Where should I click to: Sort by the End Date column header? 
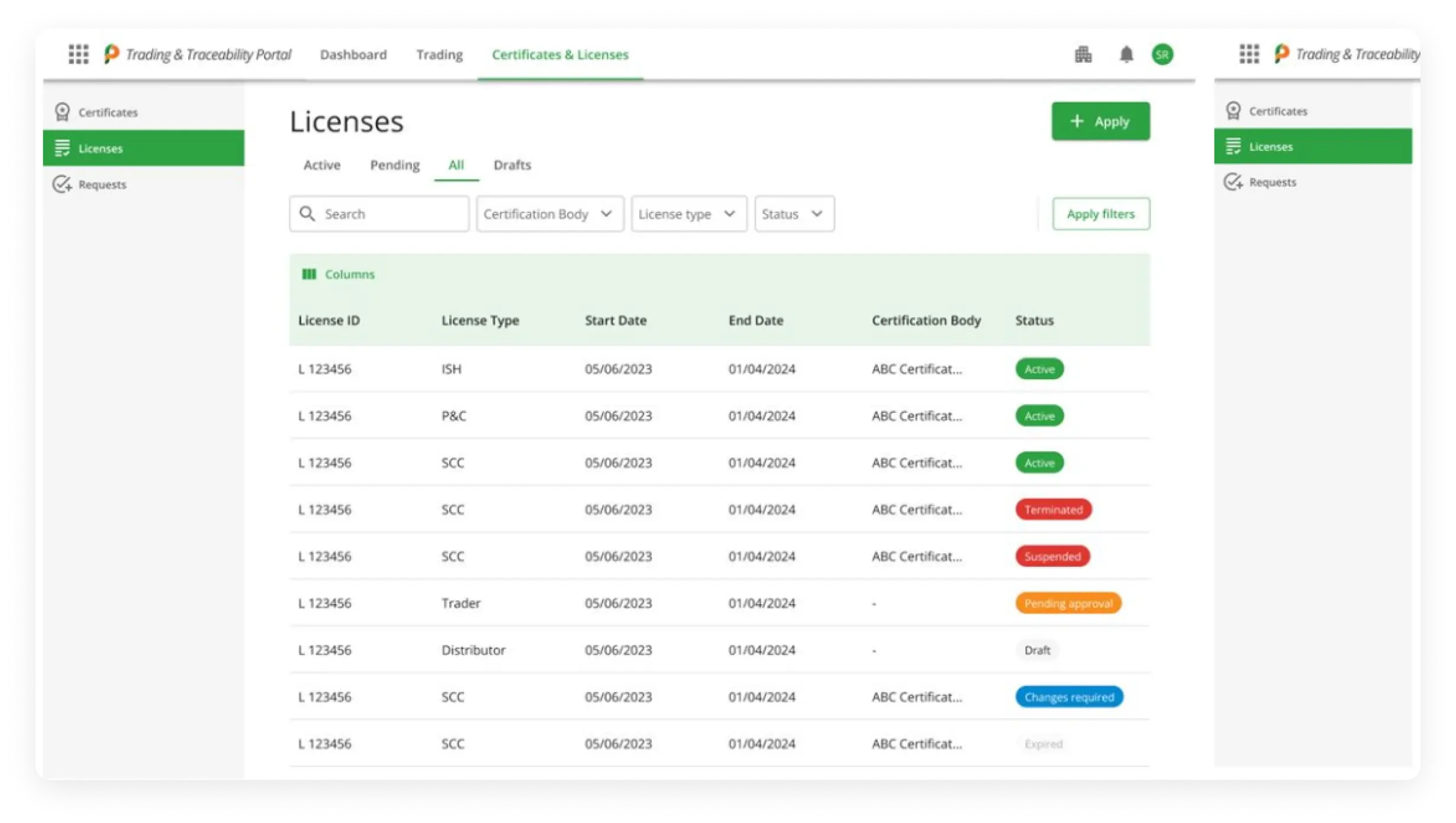[756, 320]
